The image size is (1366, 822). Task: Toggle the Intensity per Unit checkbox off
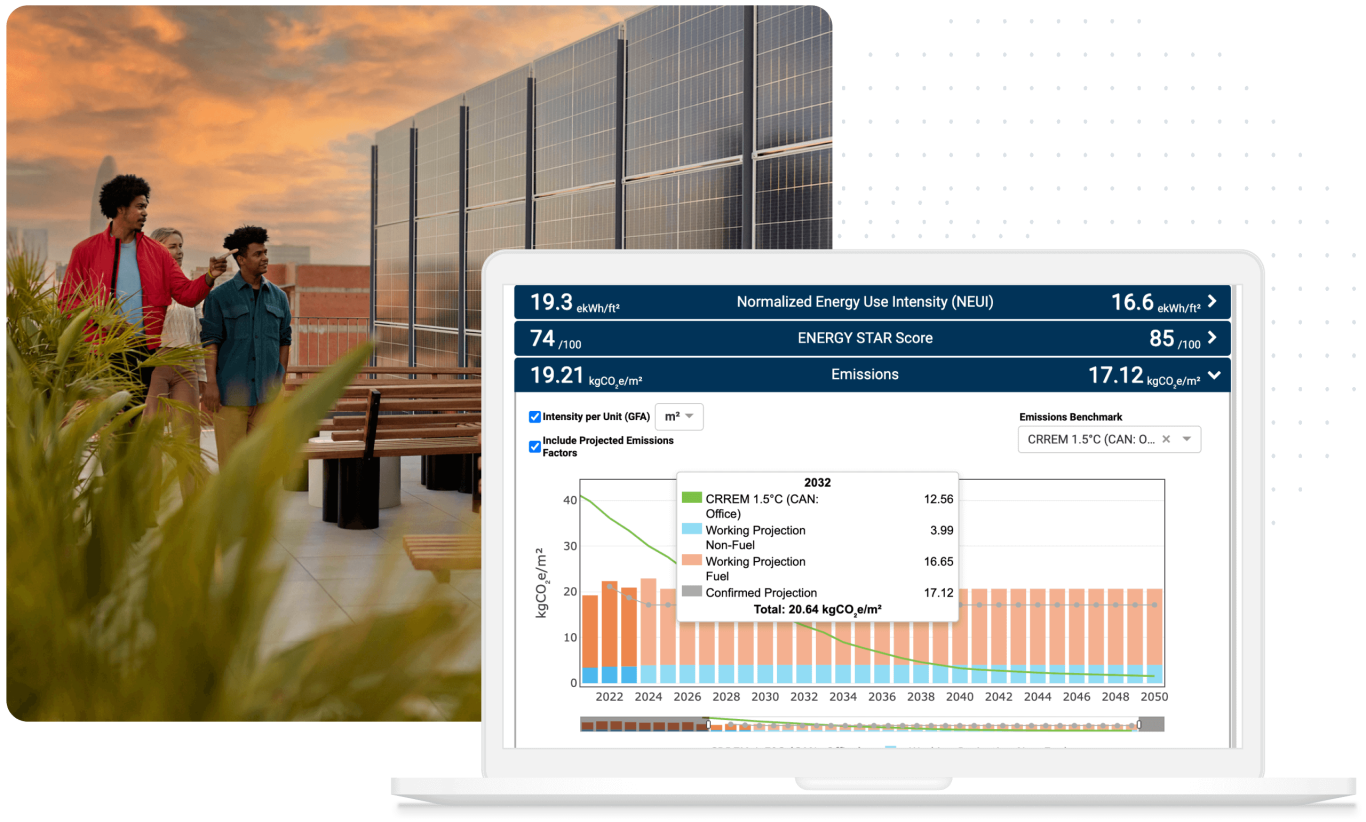(x=535, y=417)
